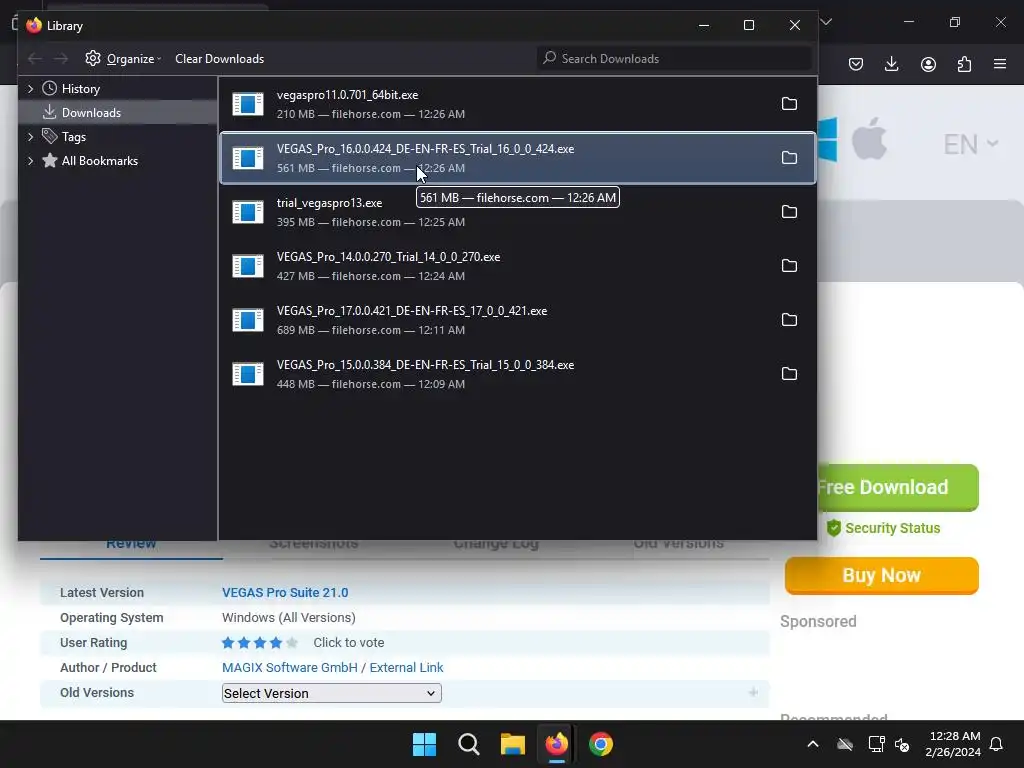This screenshot has height=768, width=1024.
Task: Open containing folder for vegaspro11.0.701_64bit.exe
Action: [789, 104]
